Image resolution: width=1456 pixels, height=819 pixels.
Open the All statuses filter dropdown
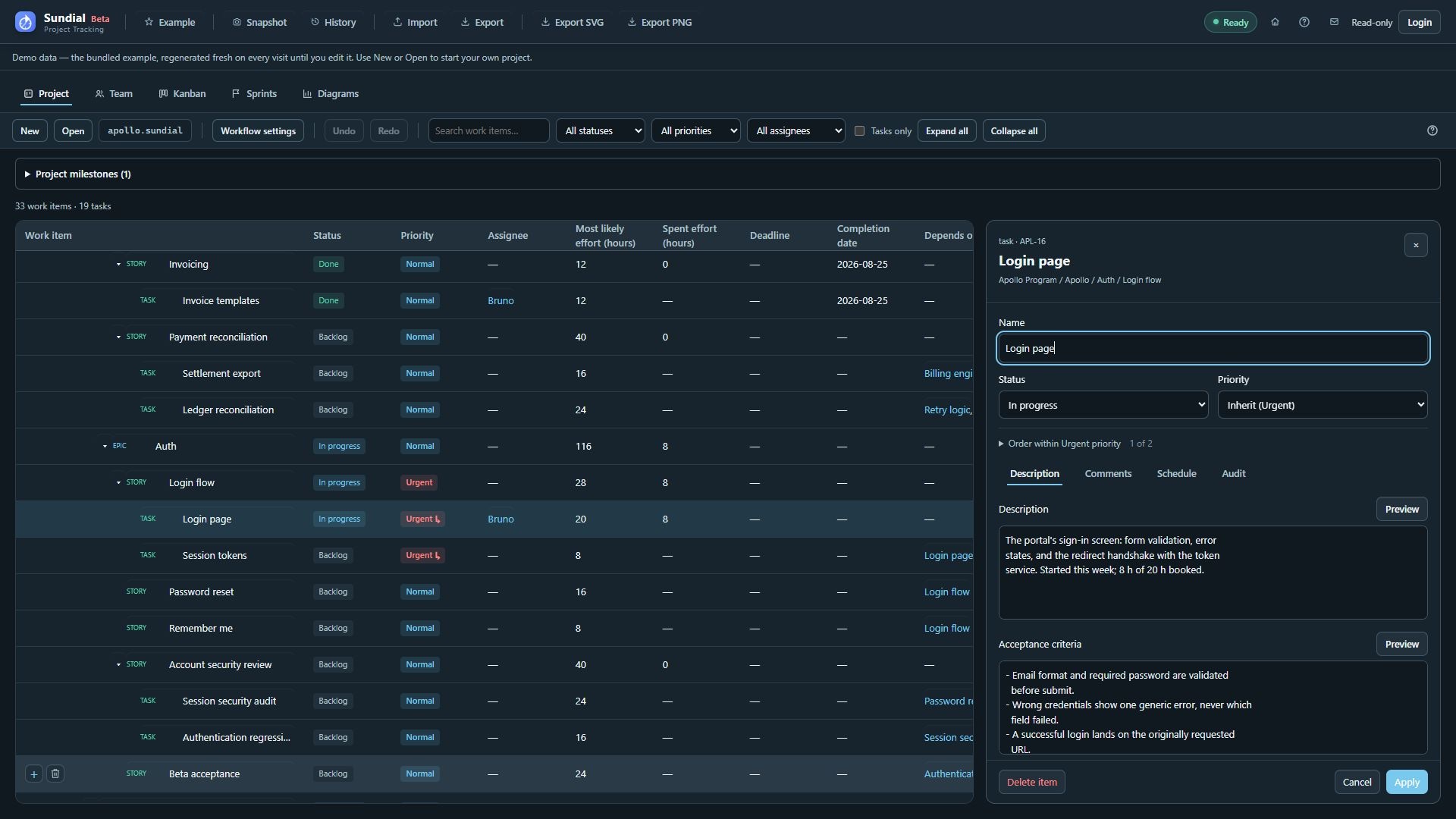click(x=601, y=130)
